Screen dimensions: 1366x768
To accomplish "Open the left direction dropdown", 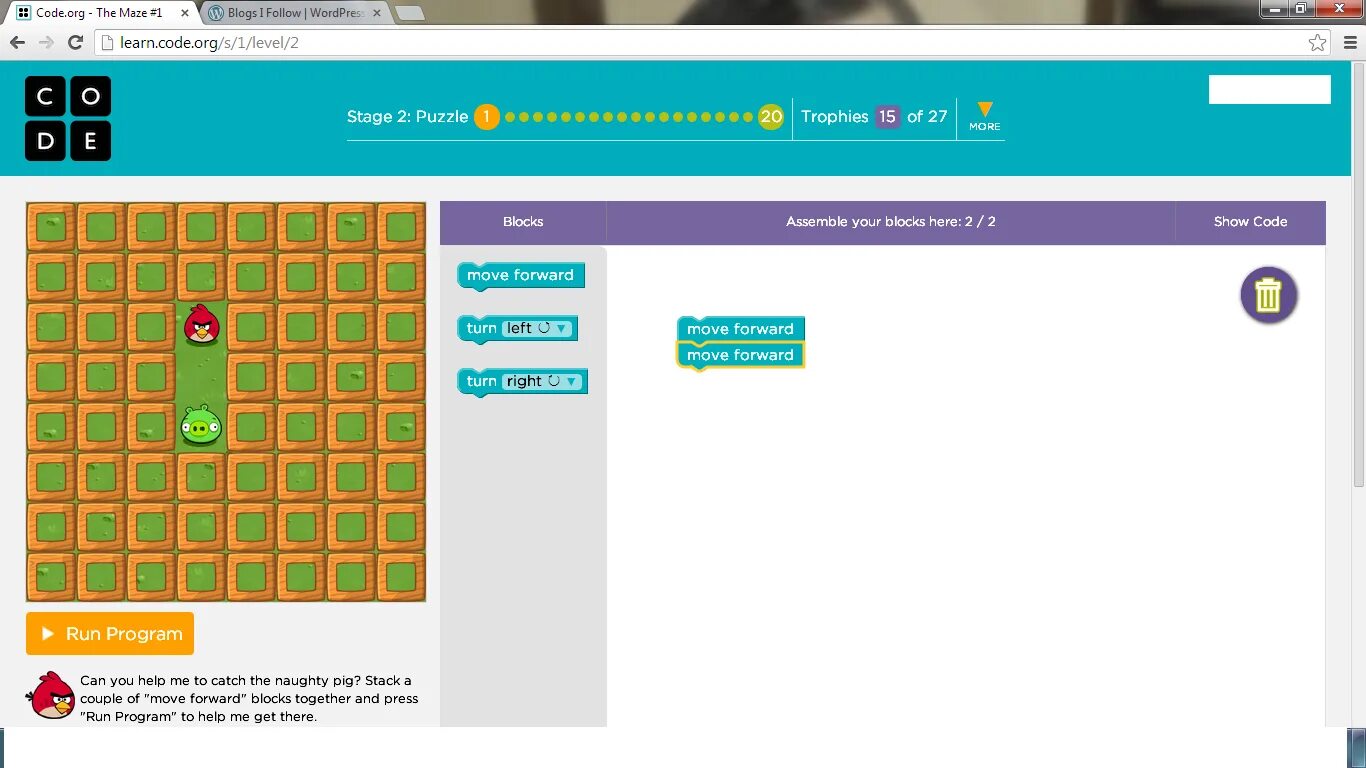I will coord(538,328).
